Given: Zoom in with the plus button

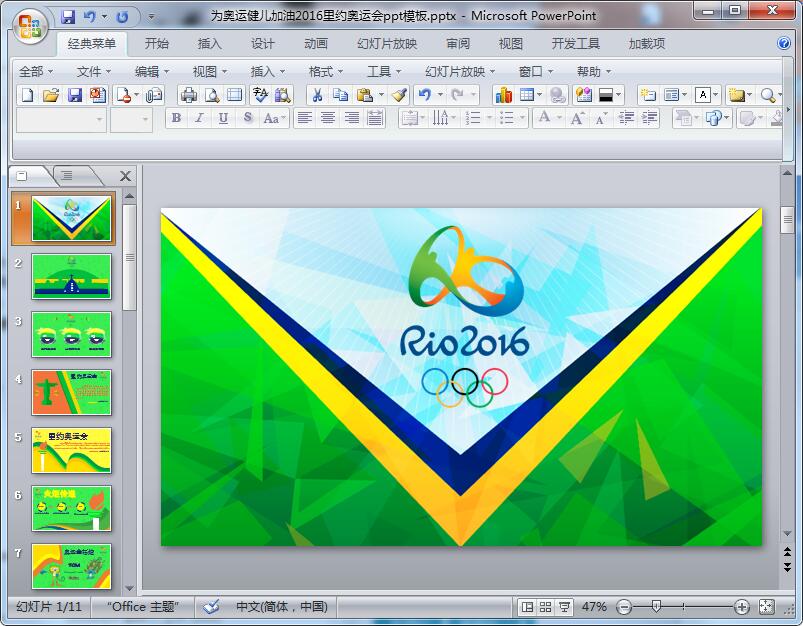Looking at the screenshot, I should tap(741, 608).
